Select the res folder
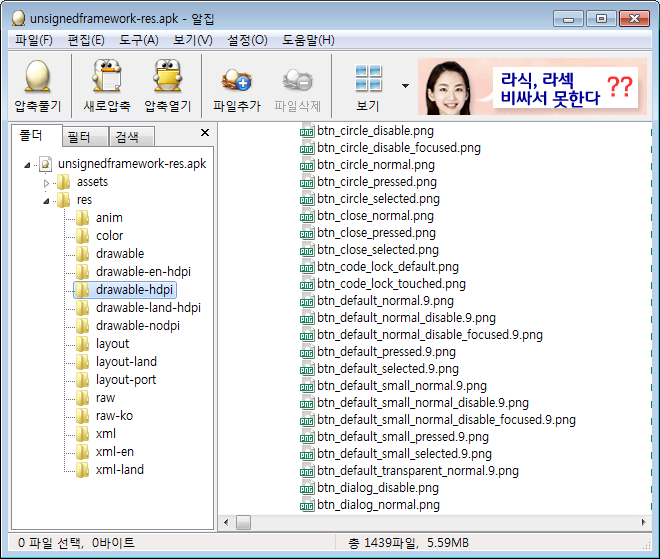The image size is (660, 559). click(84, 200)
